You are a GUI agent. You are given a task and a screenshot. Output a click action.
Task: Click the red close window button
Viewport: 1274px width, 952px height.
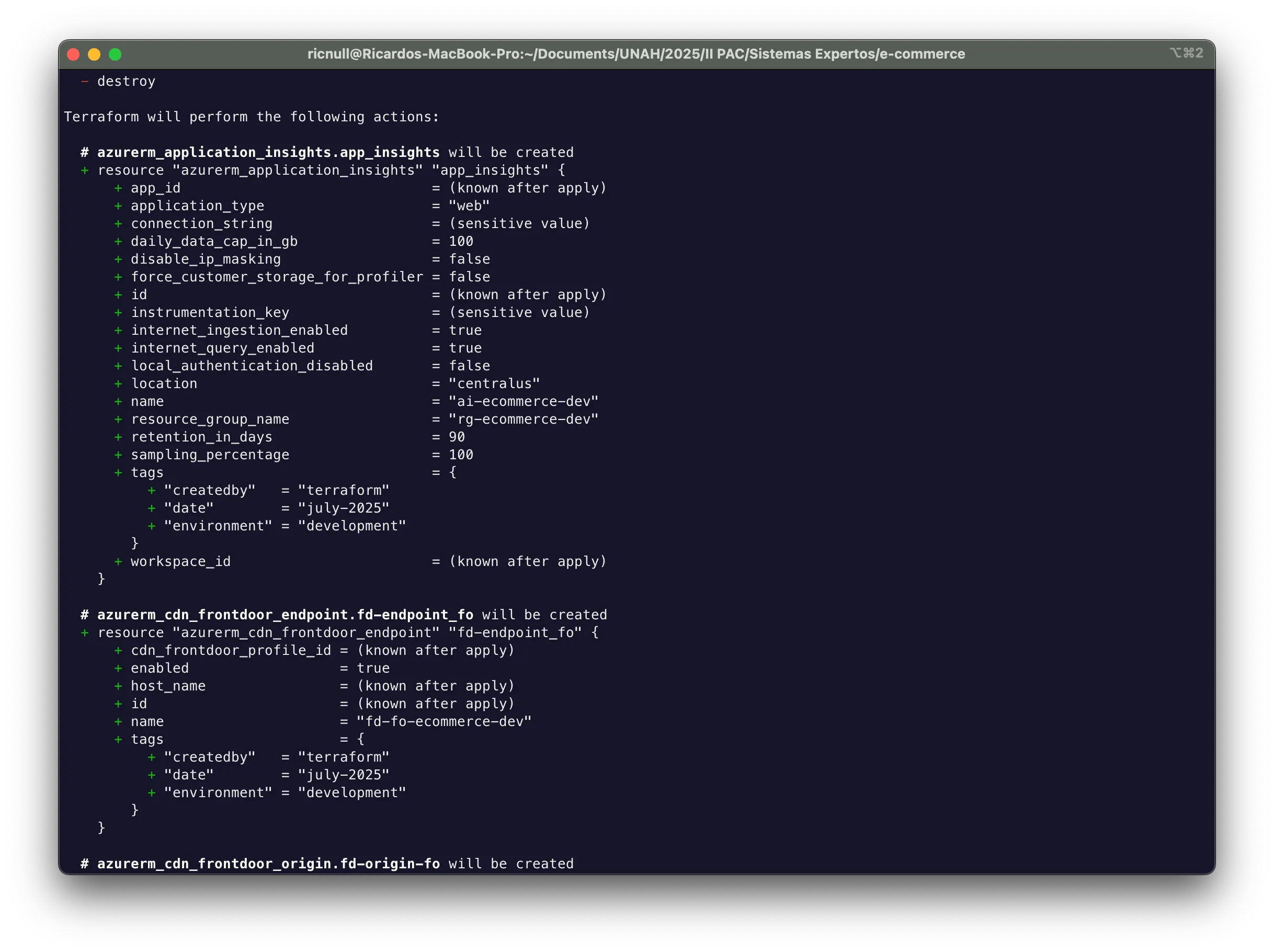click(73, 54)
